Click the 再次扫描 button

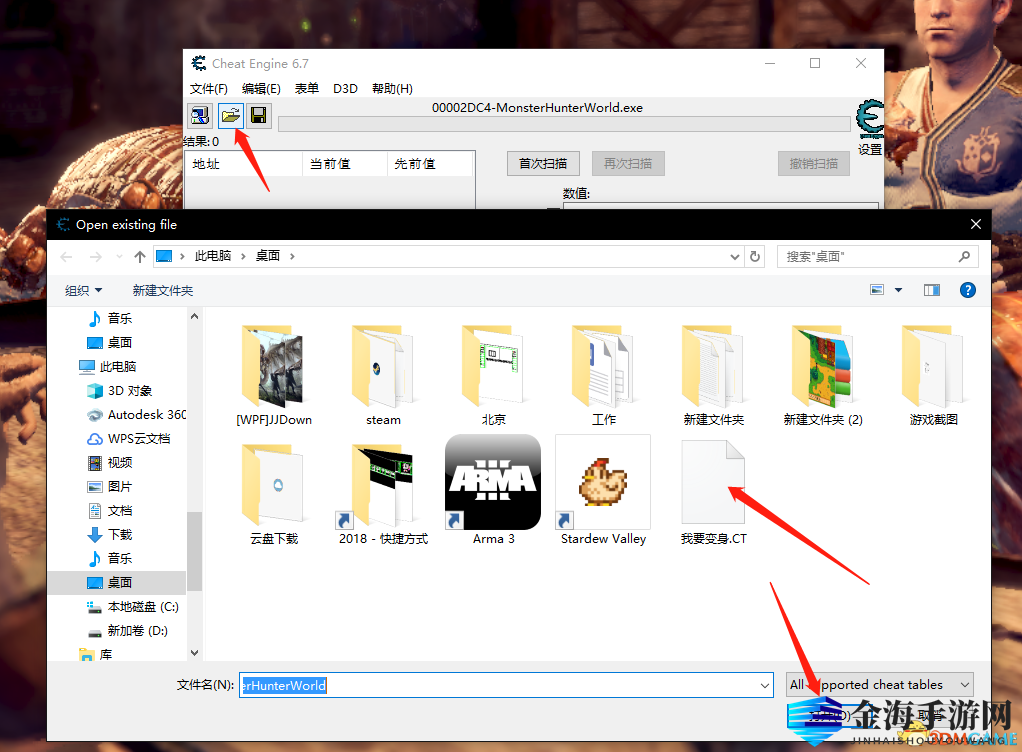(628, 164)
